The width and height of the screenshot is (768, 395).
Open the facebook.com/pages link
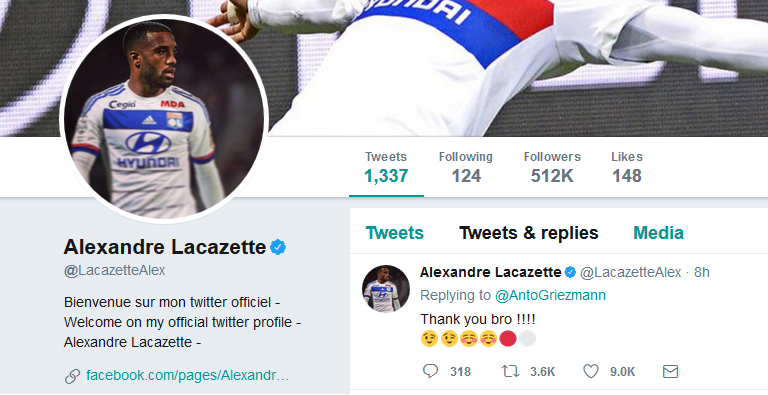click(188, 376)
